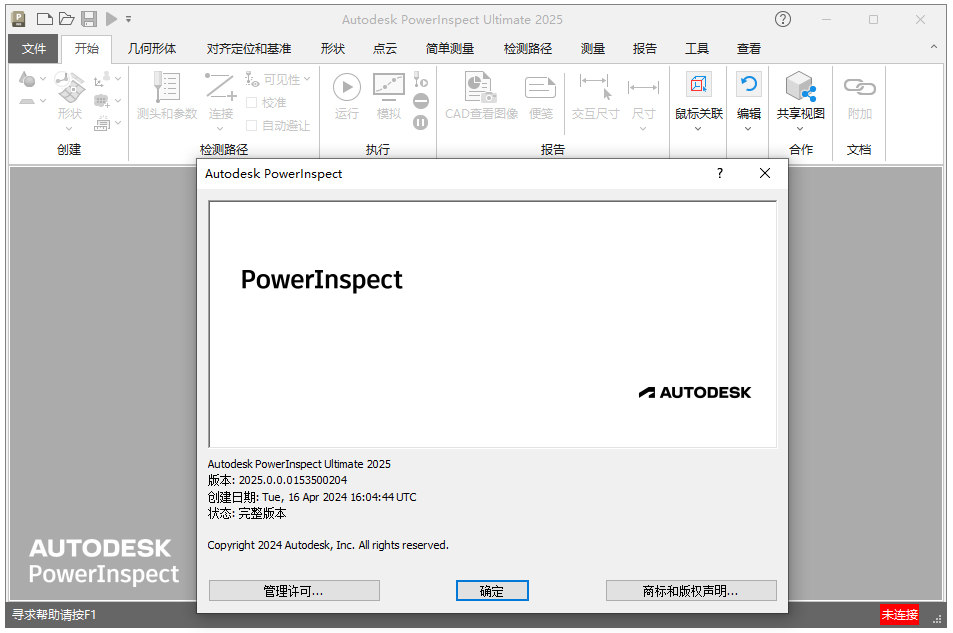
Task: Open the help question mark in title bar
Action: (783, 19)
